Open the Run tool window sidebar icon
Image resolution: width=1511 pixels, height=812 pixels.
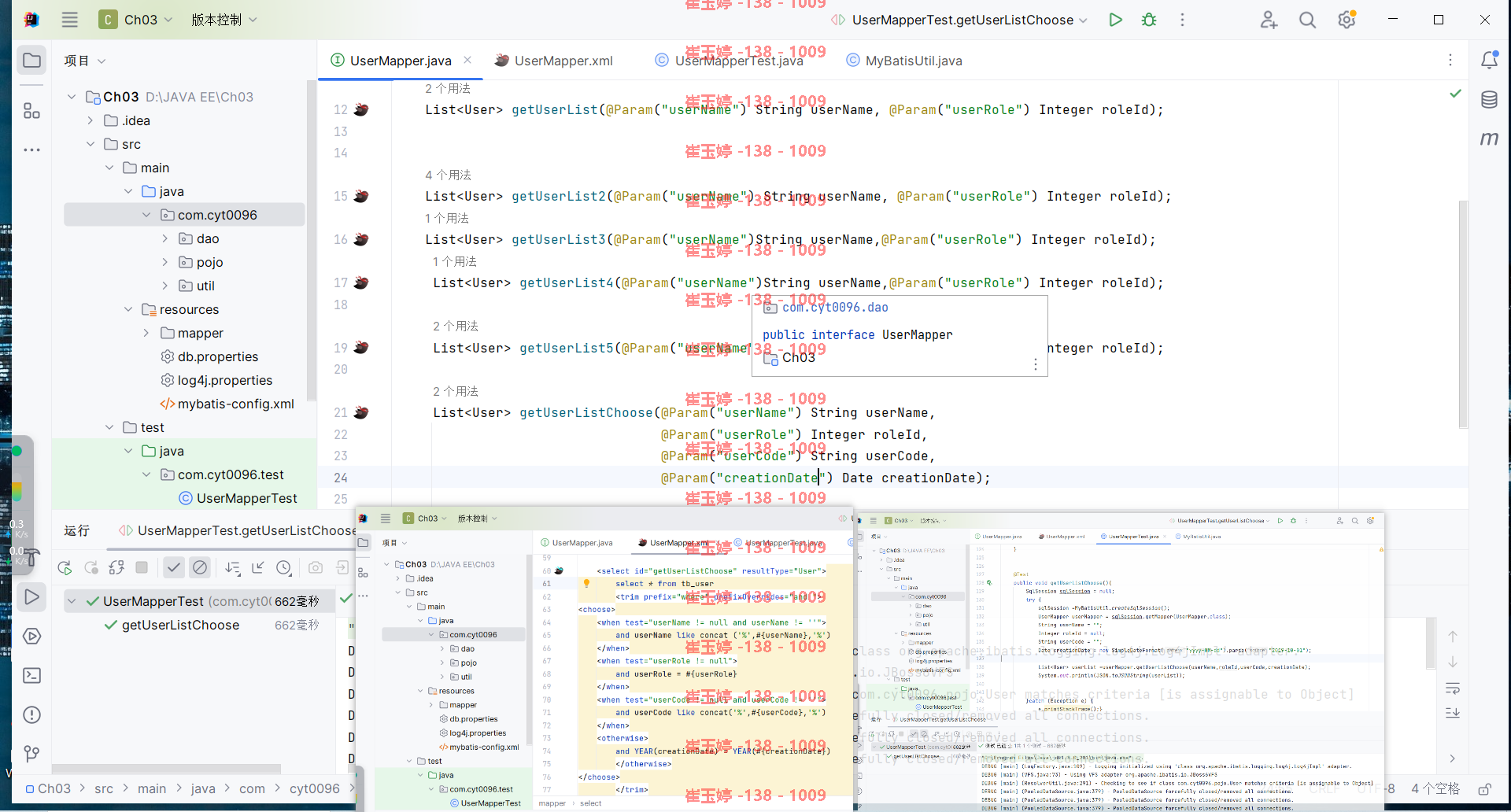tap(32, 597)
